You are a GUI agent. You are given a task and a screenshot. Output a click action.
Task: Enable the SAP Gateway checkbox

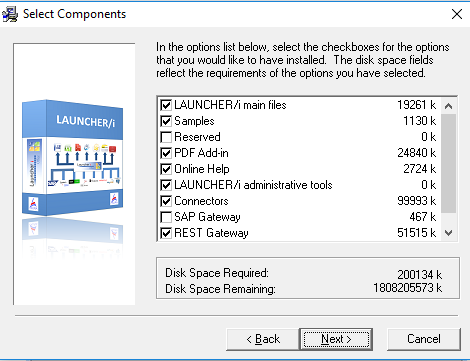click(166, 217)
